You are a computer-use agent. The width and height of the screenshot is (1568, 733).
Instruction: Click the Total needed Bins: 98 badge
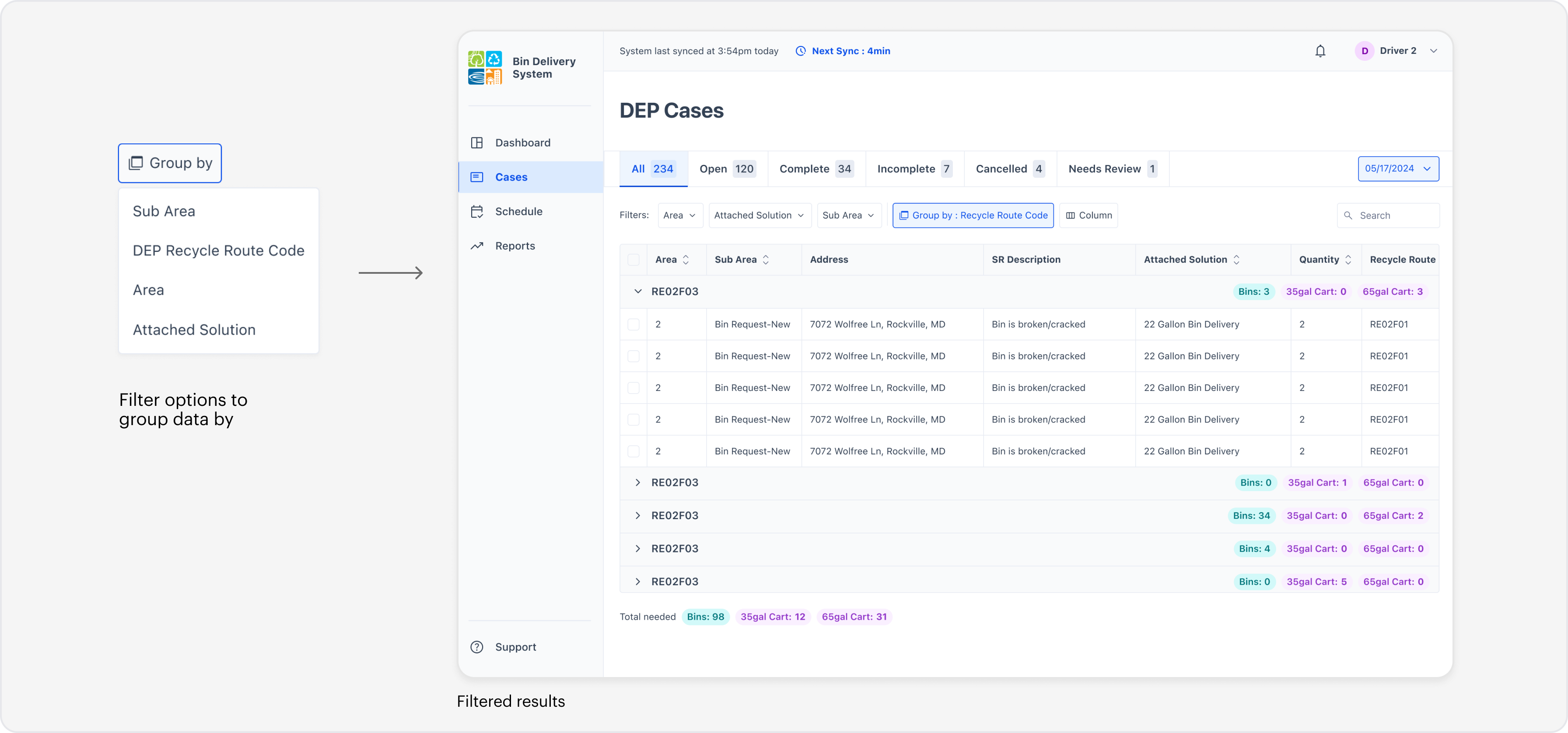pos(705,616)
